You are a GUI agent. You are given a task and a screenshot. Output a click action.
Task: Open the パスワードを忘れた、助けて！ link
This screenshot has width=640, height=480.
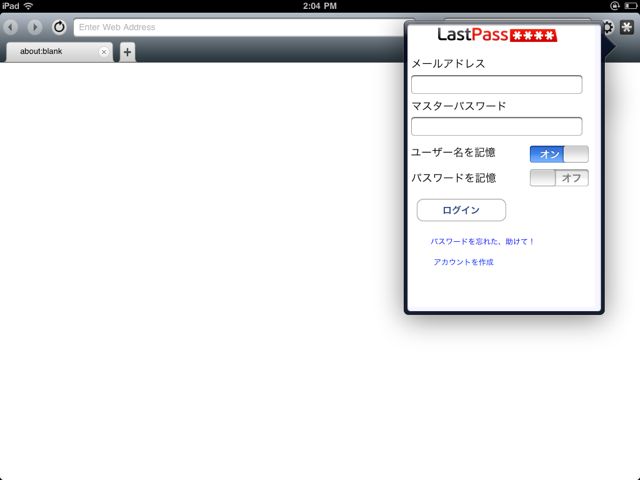(x=482, y=242)
